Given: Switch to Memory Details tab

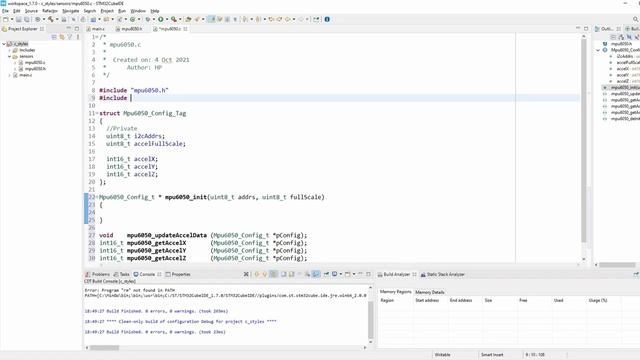Looking at the screenshot, I should [429, 292].
